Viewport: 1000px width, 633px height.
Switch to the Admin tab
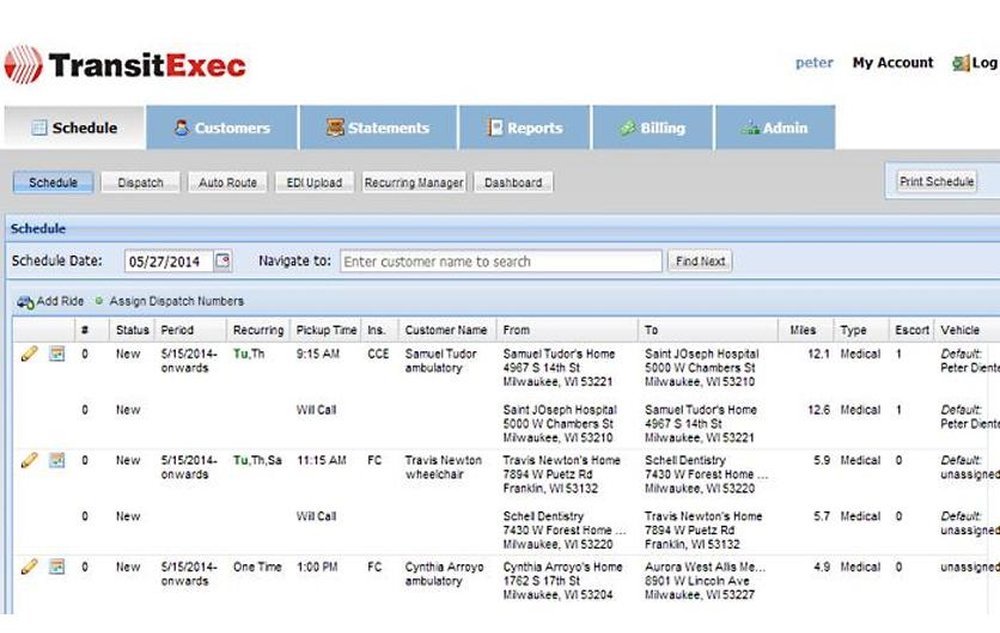coord(775,127)
